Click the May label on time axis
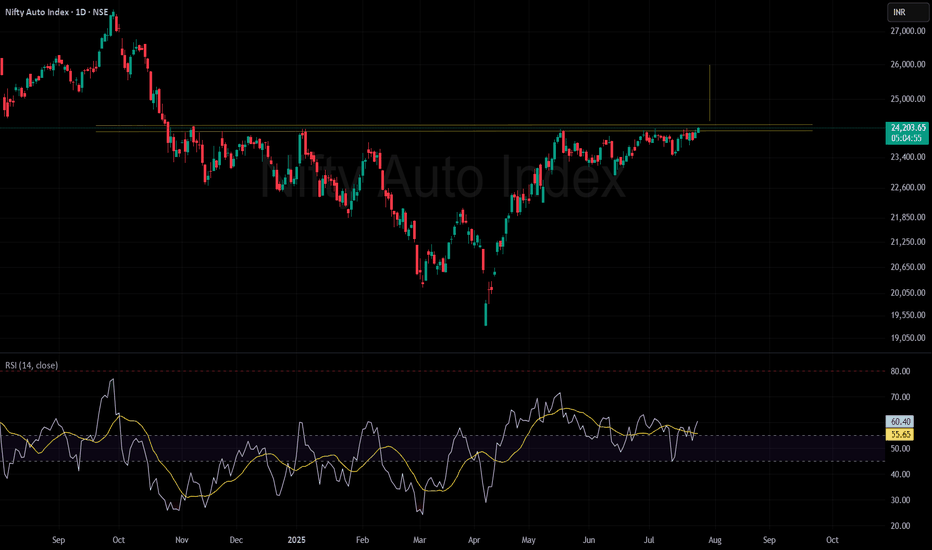Screen dimensions: 932x550 pos(528,540)
